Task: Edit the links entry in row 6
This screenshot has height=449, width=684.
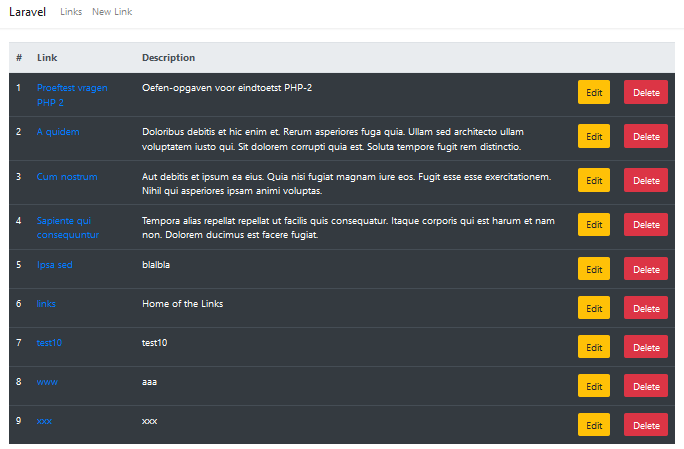Action: [594, 308]
